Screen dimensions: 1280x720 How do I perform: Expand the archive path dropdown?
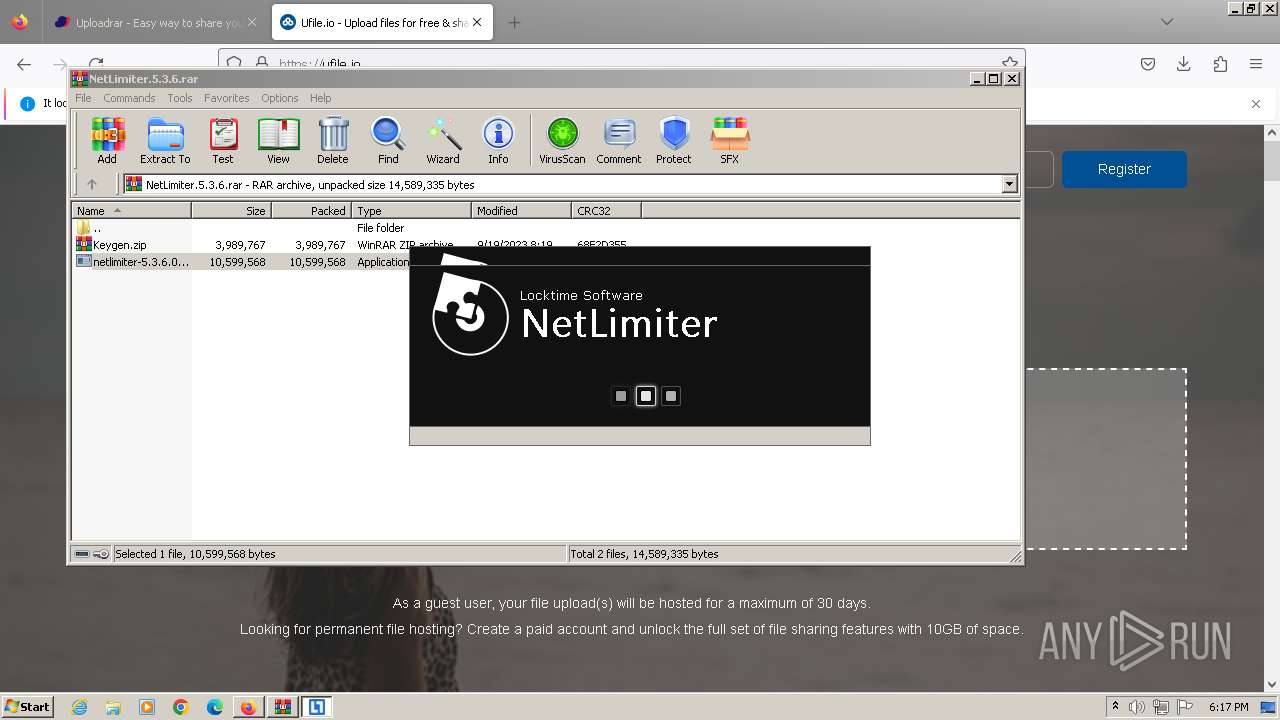1009,184
